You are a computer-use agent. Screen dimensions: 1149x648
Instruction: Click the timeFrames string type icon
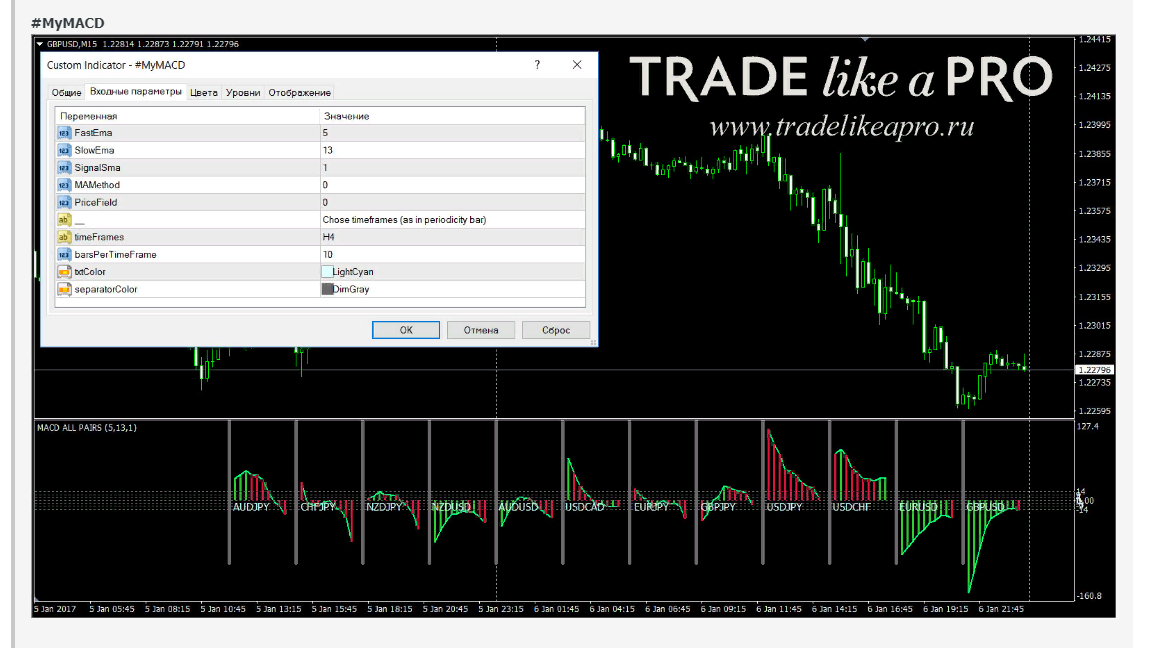pos(64,237)
